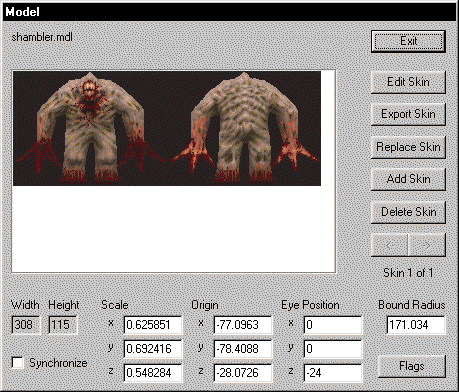Click the Add Skin button
This screenshot has height=392, width=459.
[x=408, y=179]
